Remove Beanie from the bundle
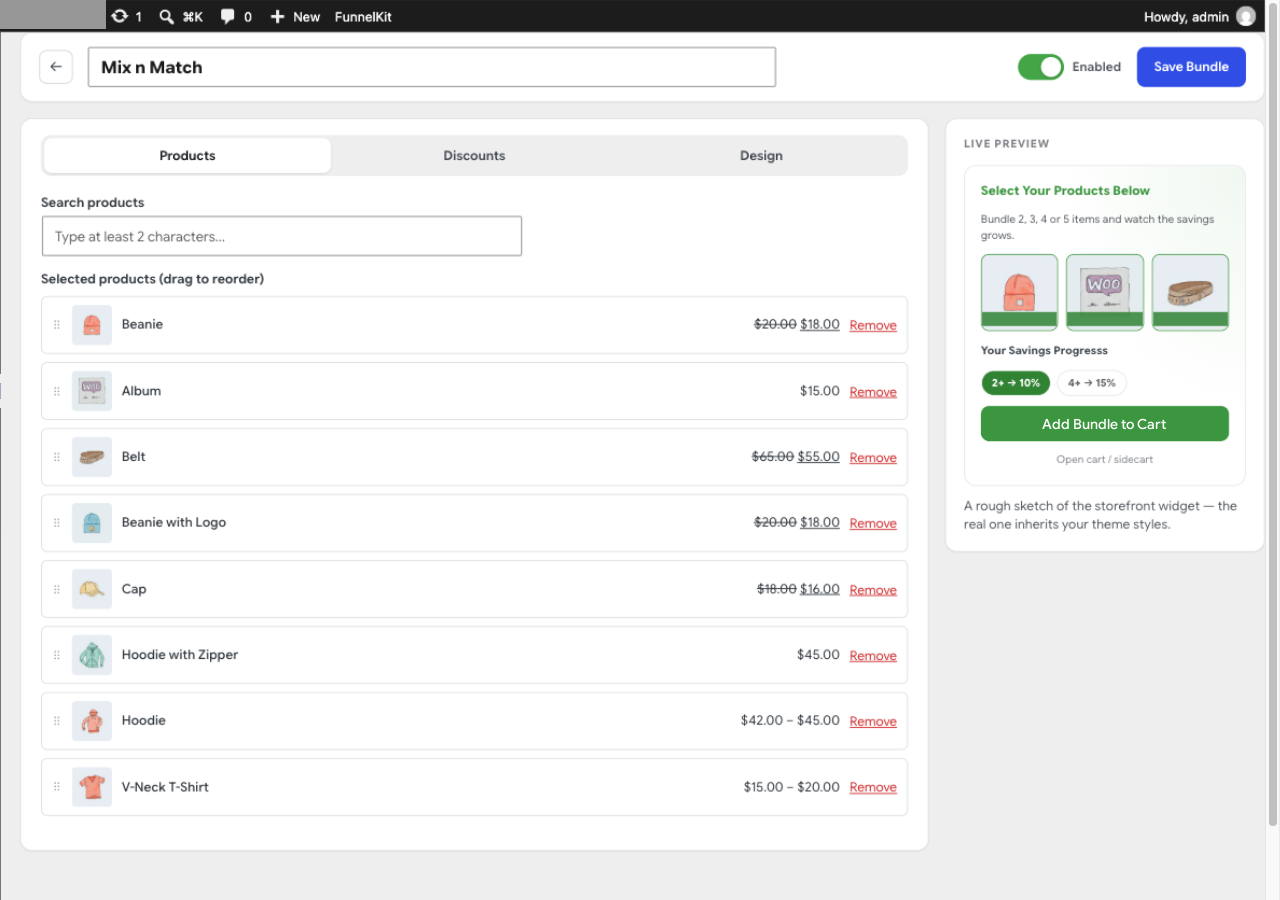This screenshot has height=900, width=1280. (x=873, y=325)
